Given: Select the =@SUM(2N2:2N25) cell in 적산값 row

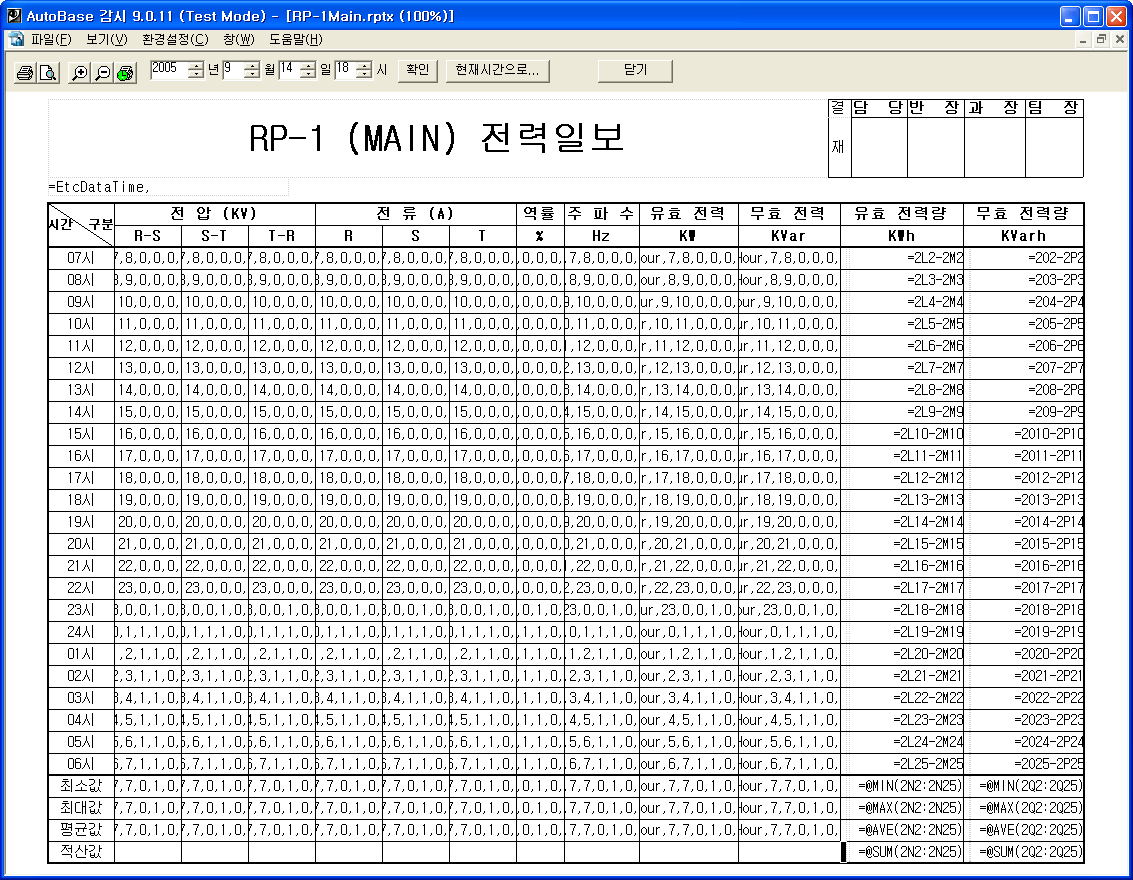Looking at the screenshot, I should (903, 852).
